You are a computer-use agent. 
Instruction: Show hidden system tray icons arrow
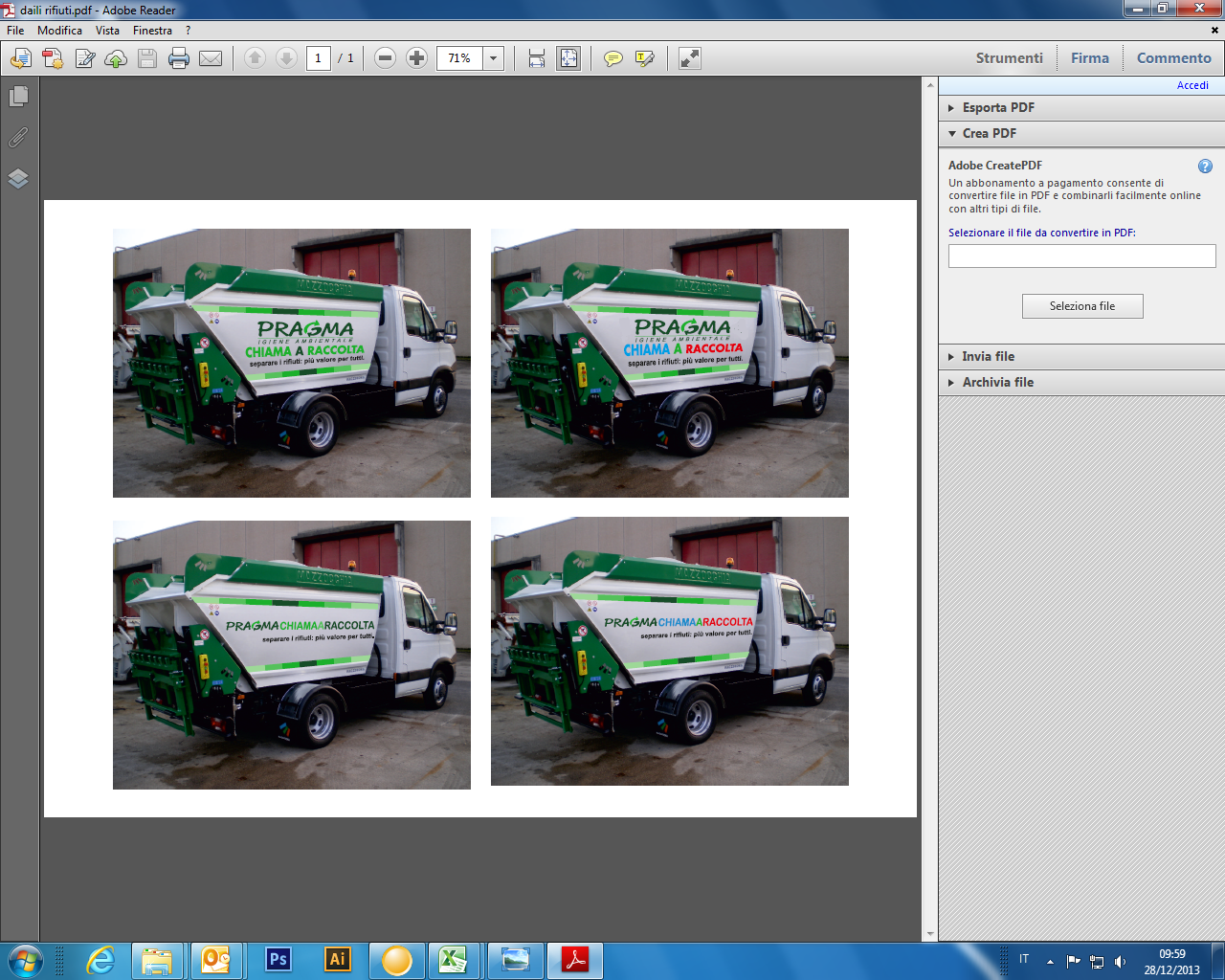[x=1050, y=961]
